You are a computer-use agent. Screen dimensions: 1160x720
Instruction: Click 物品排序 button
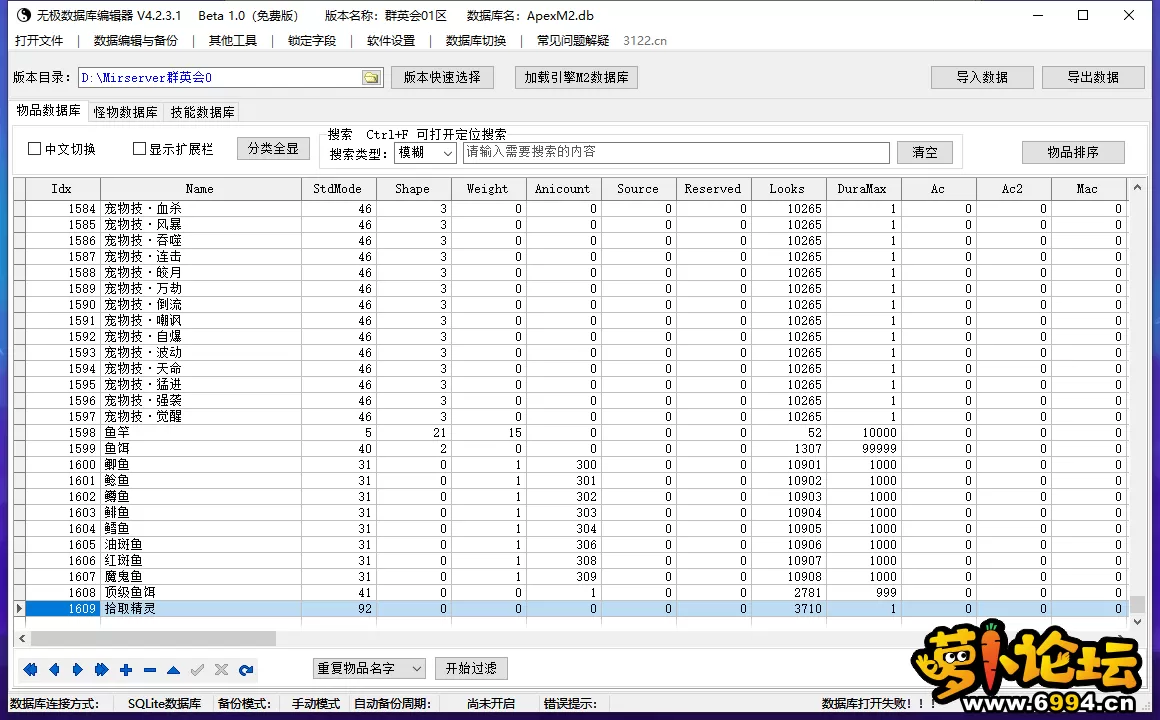coord(1073,152)
